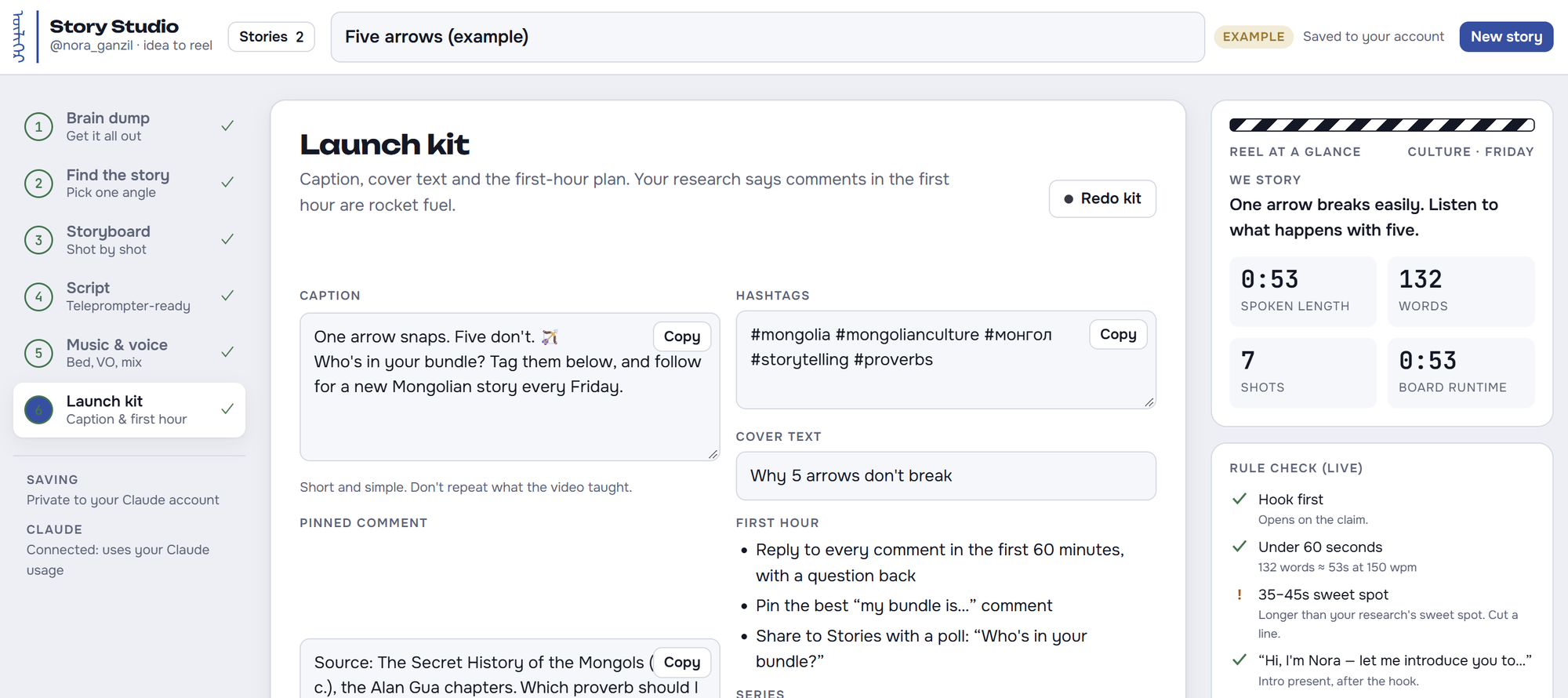
Task: Click the Story Studio logo mark
Action: pyautogui.click(x=19, y=37)
